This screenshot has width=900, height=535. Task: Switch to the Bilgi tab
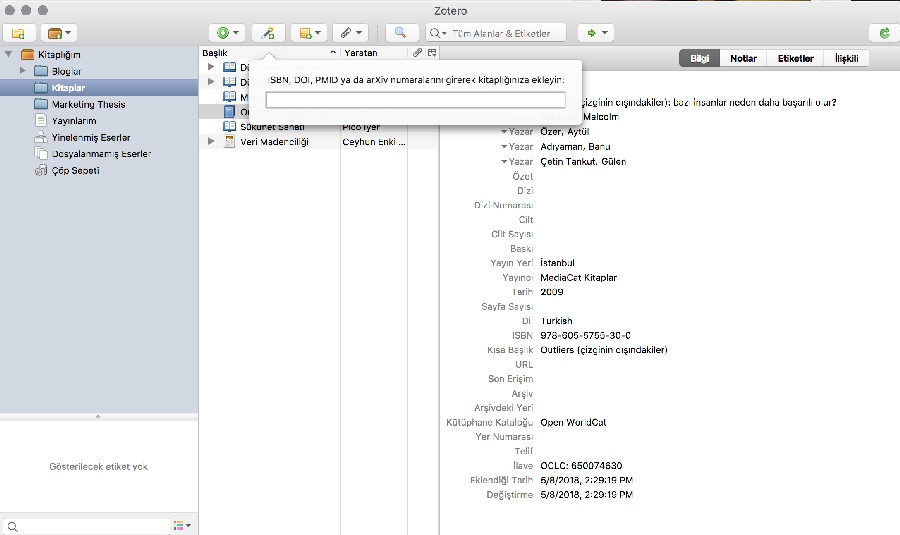(699, 59)
